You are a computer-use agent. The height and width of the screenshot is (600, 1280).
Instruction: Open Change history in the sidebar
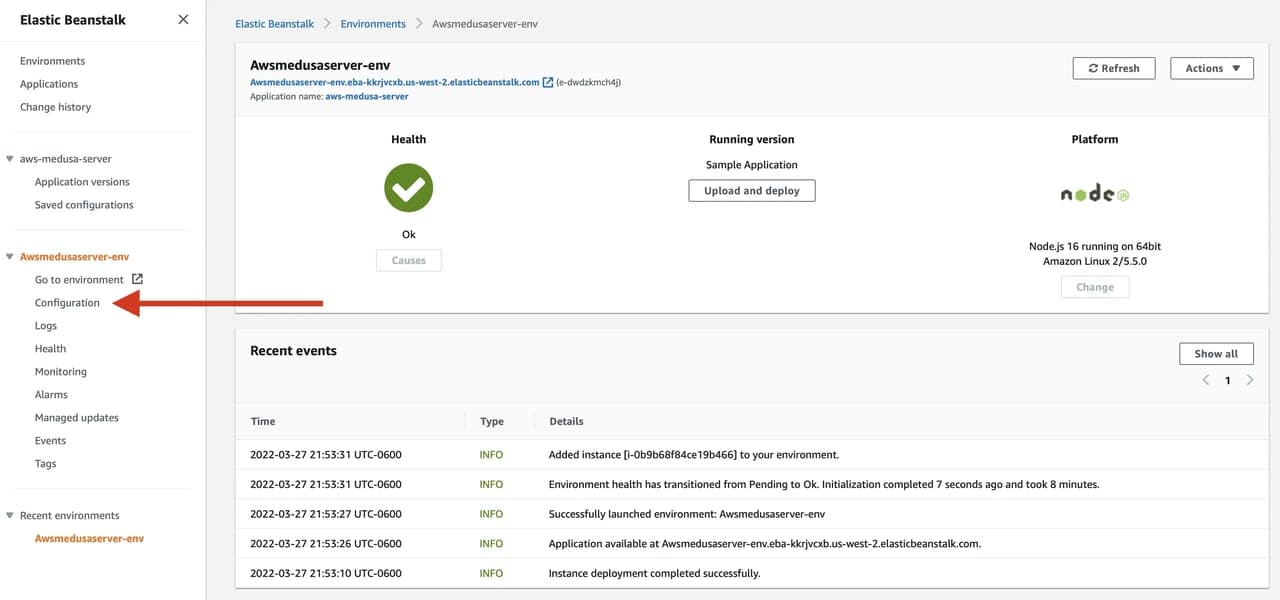point(55,107)
